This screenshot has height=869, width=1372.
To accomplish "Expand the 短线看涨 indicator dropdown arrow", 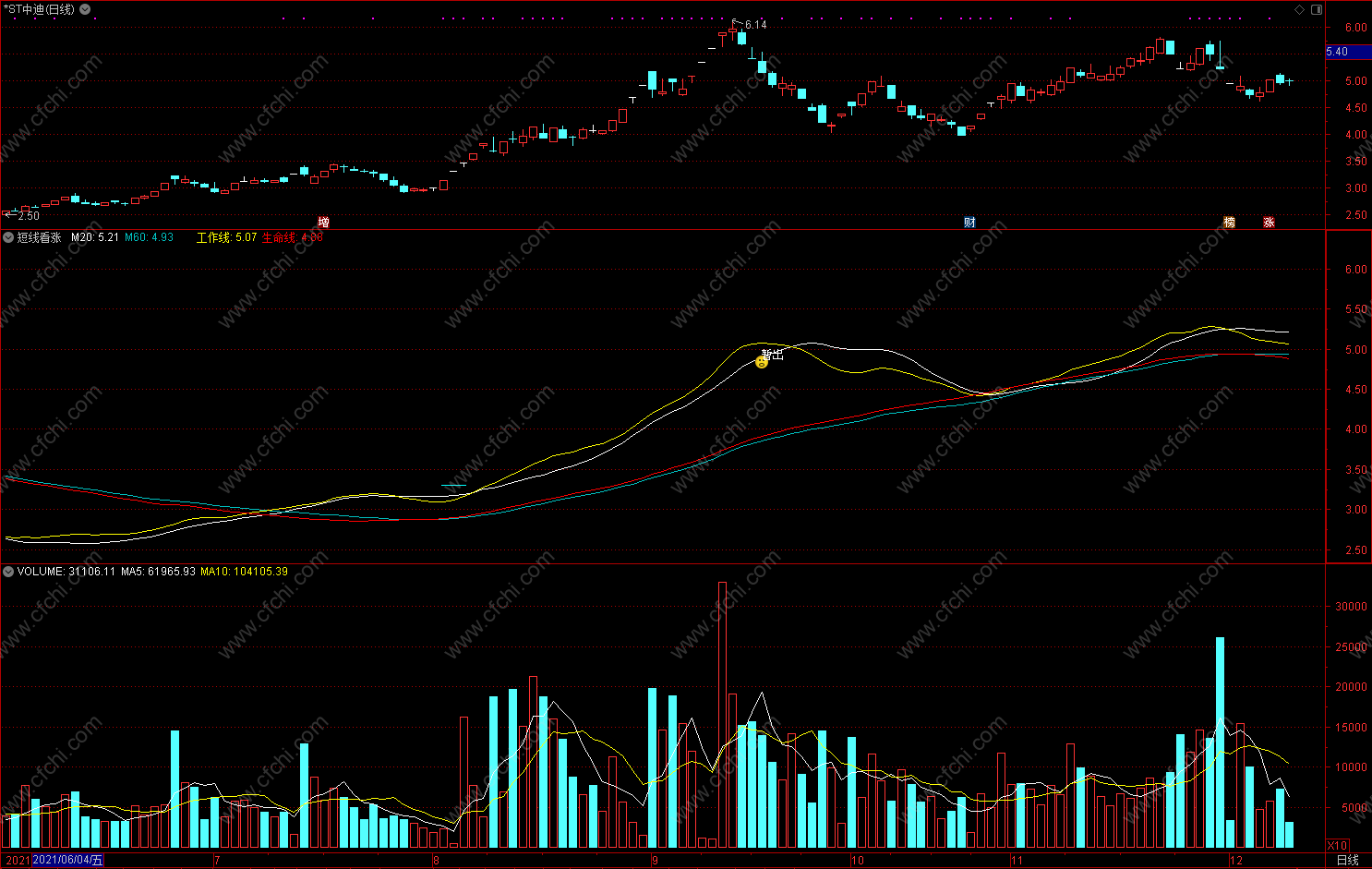I will click(8, 237).
